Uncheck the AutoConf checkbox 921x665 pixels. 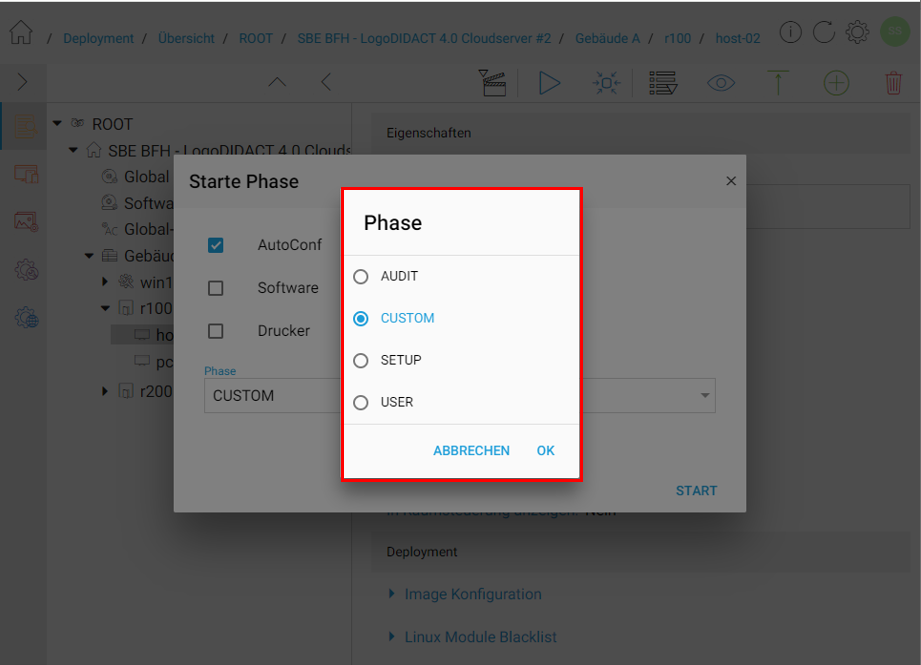(216, 245)
